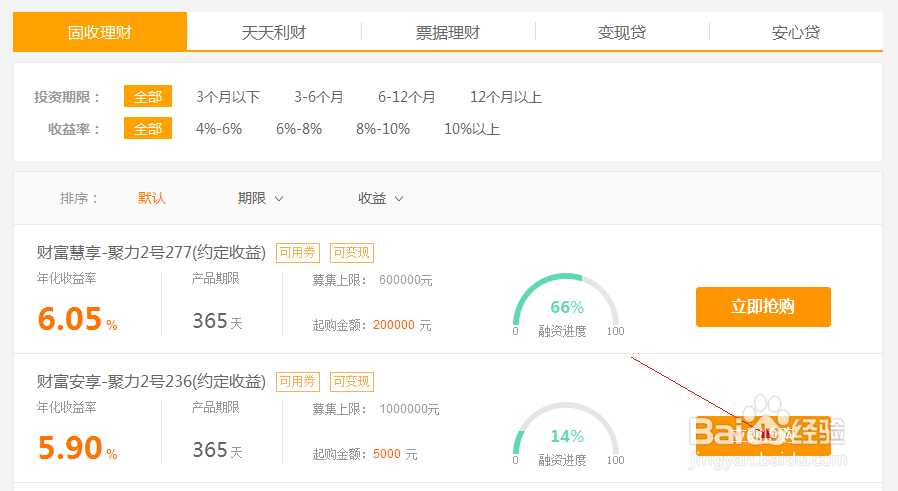Image resolution: width=898 pixels, height=491 pixels.
Task: Select 全部 for 投资期限 filter
Action: (x=148, y=97)
